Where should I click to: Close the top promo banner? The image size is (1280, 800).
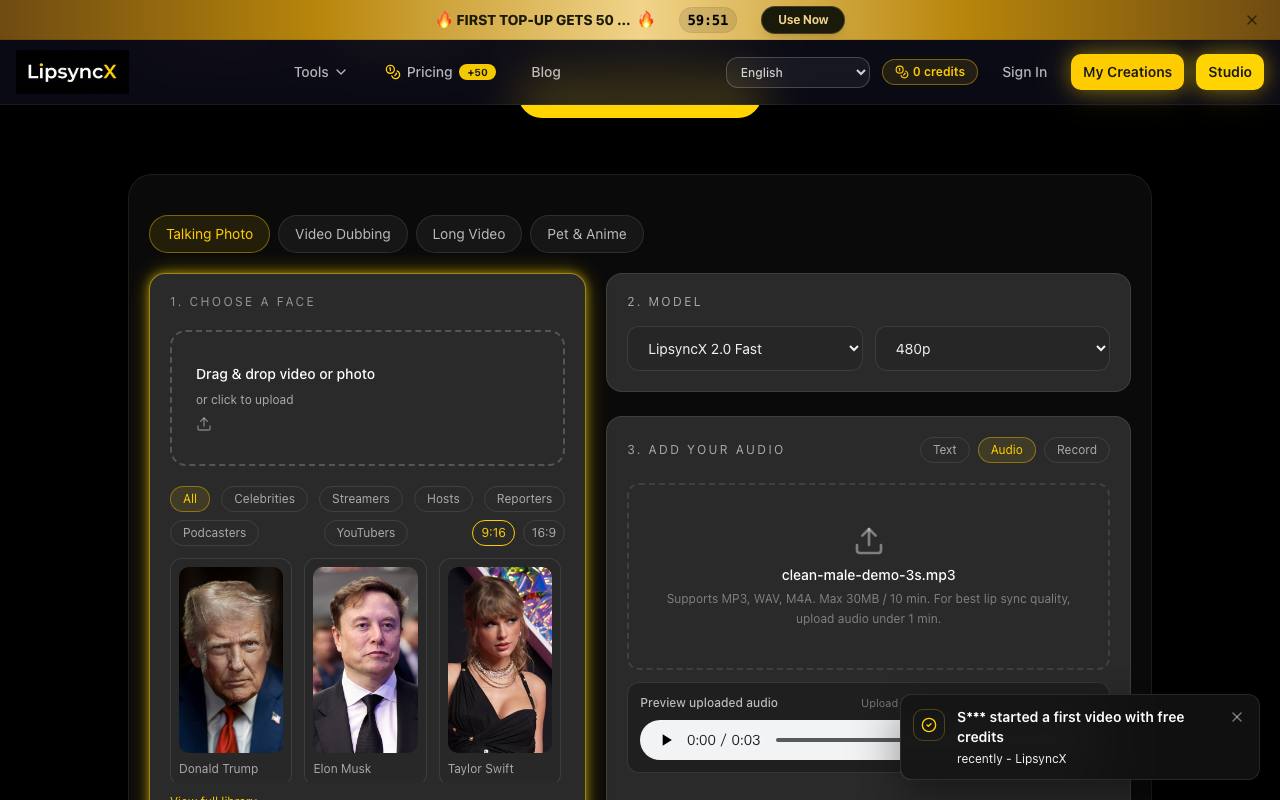tap(1252, 20)
